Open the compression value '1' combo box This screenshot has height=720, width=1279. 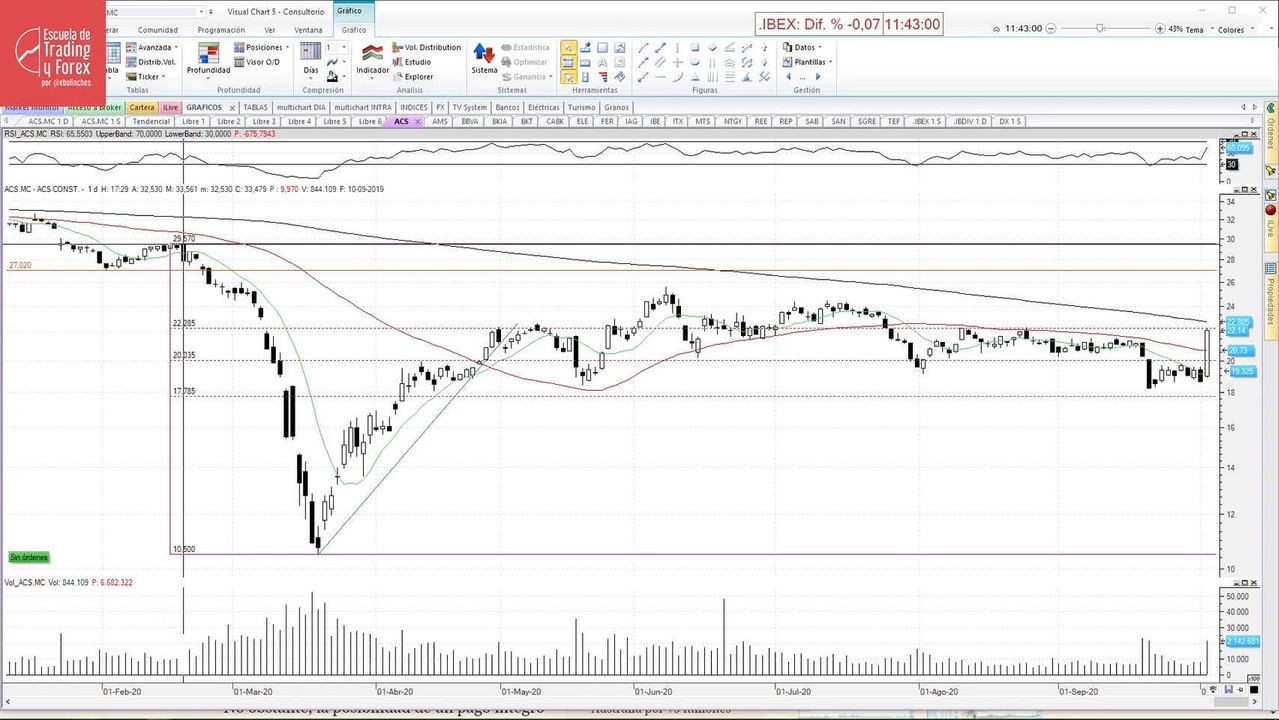coord(337,47)
